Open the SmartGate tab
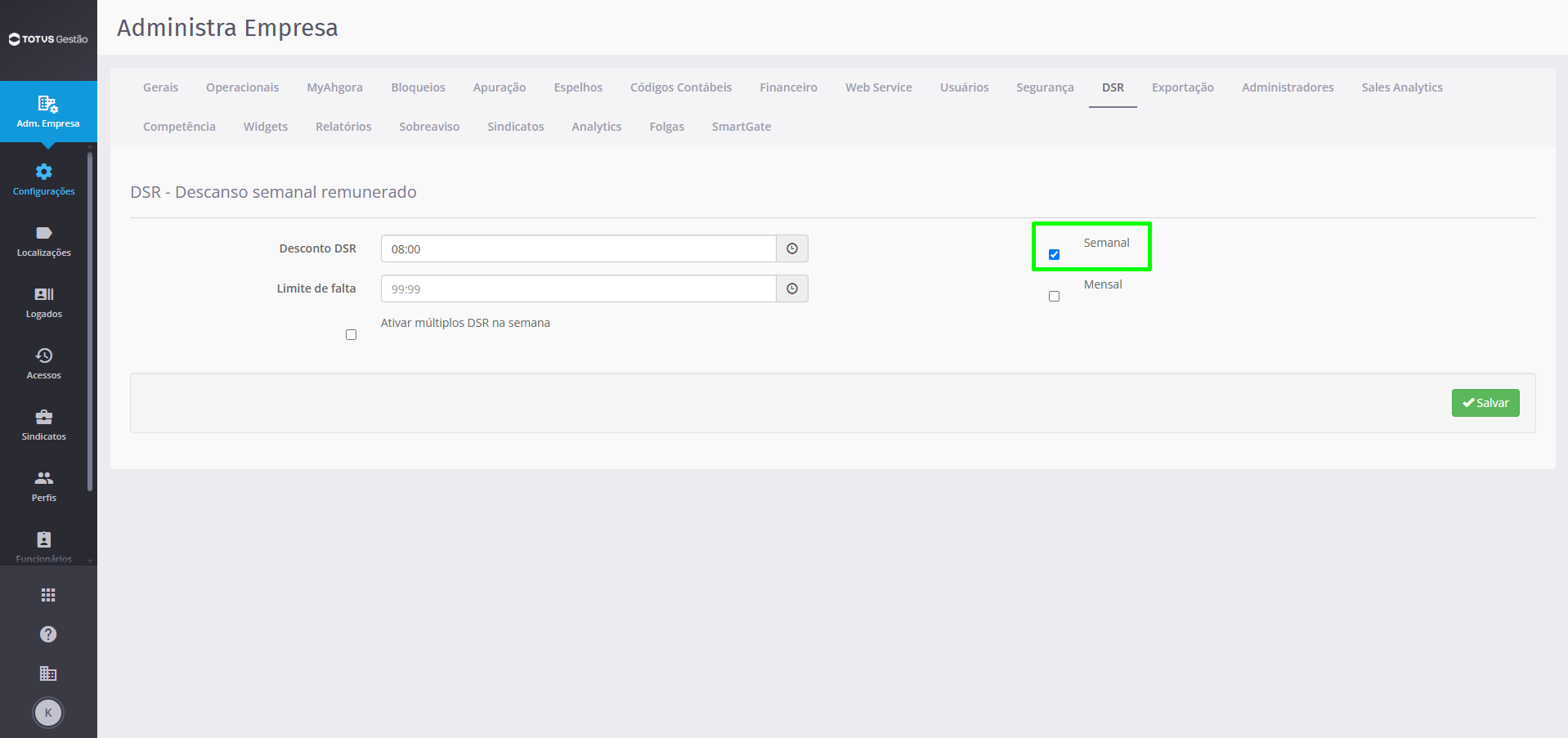The image size is (1568, 738). pyautogui.click(x=741, y=127)
